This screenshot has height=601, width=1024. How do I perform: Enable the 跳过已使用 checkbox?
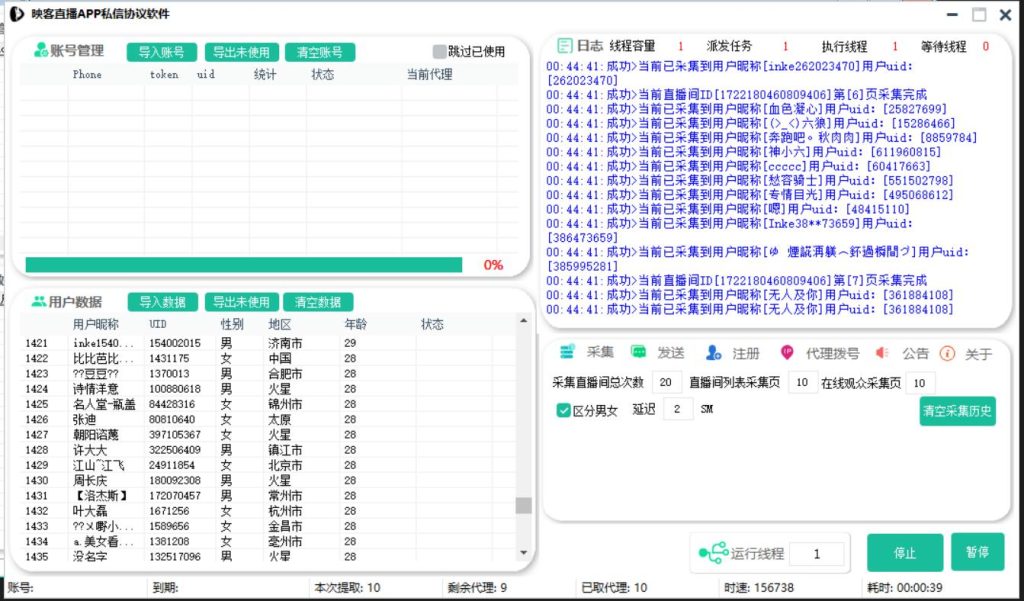[439, 52]
